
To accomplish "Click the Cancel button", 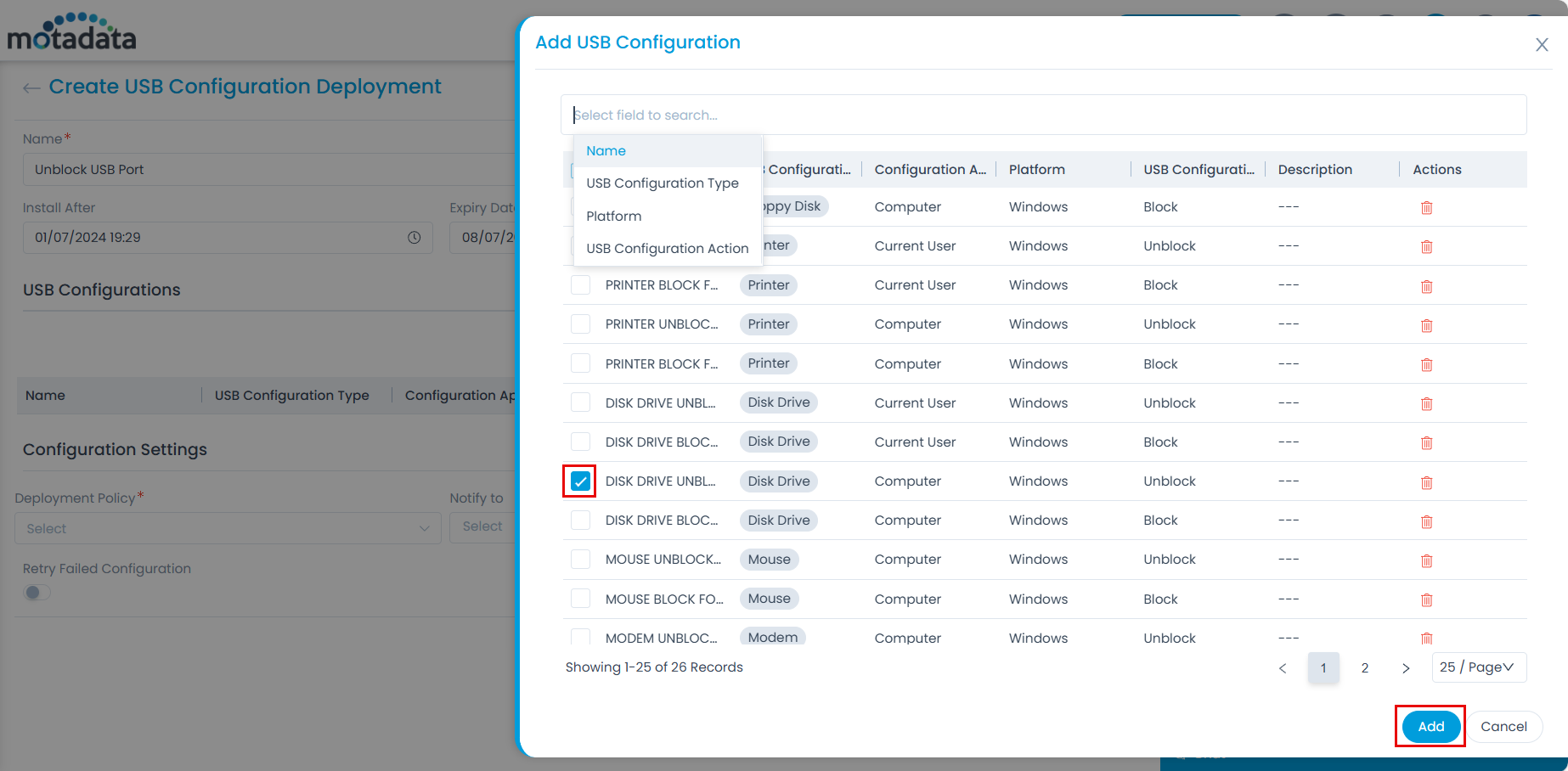I will [x=1504, y=727].
